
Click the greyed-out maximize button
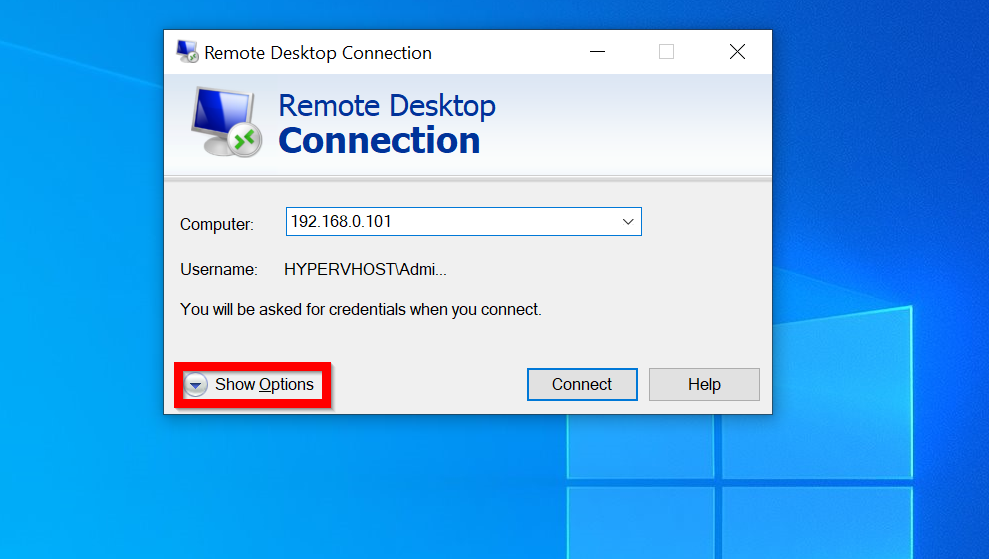pos(666,52)
